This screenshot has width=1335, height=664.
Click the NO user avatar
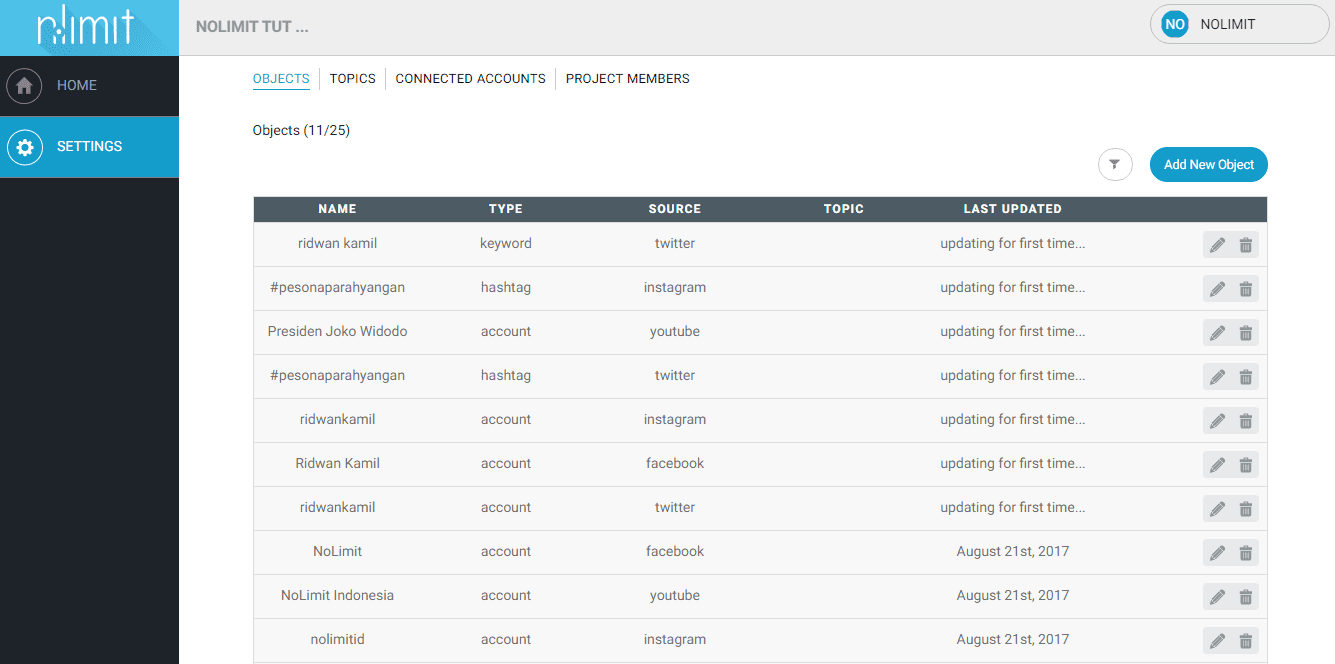point(1175,24)
